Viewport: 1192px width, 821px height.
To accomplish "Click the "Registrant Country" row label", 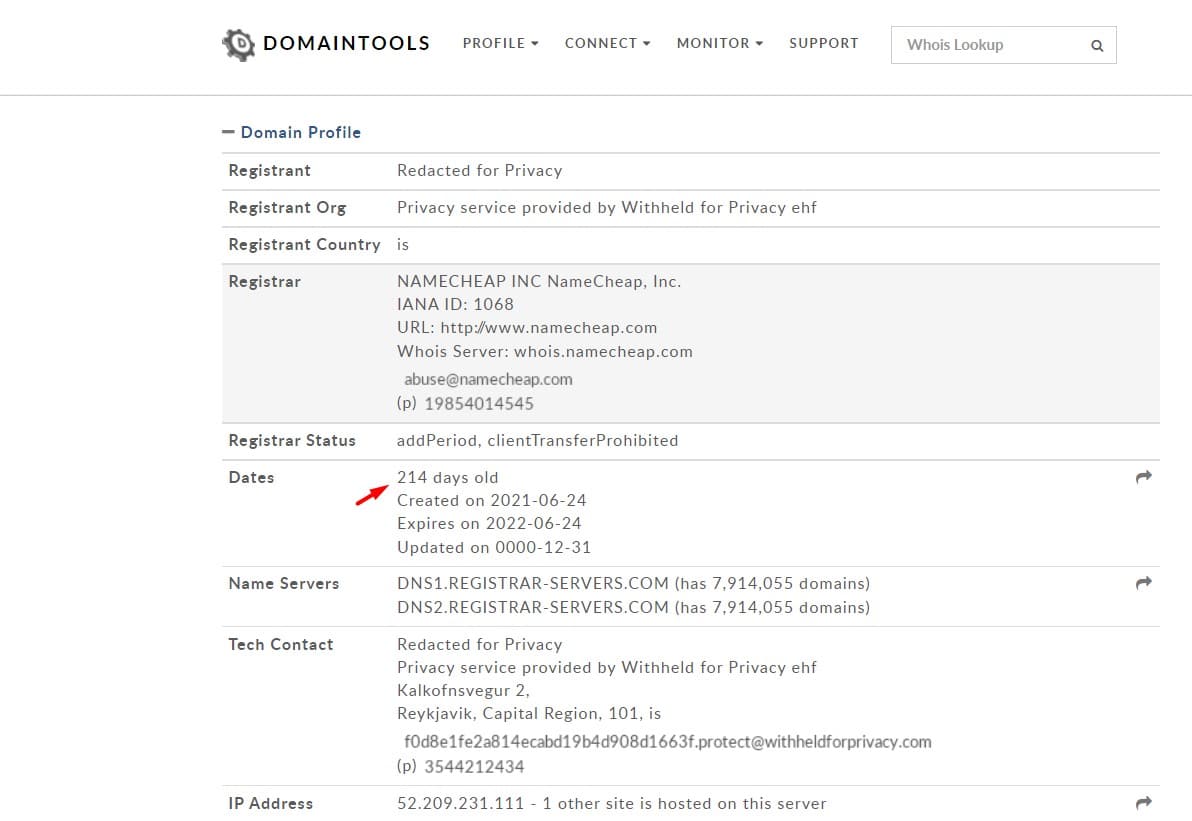I will (x=305, y=245).
